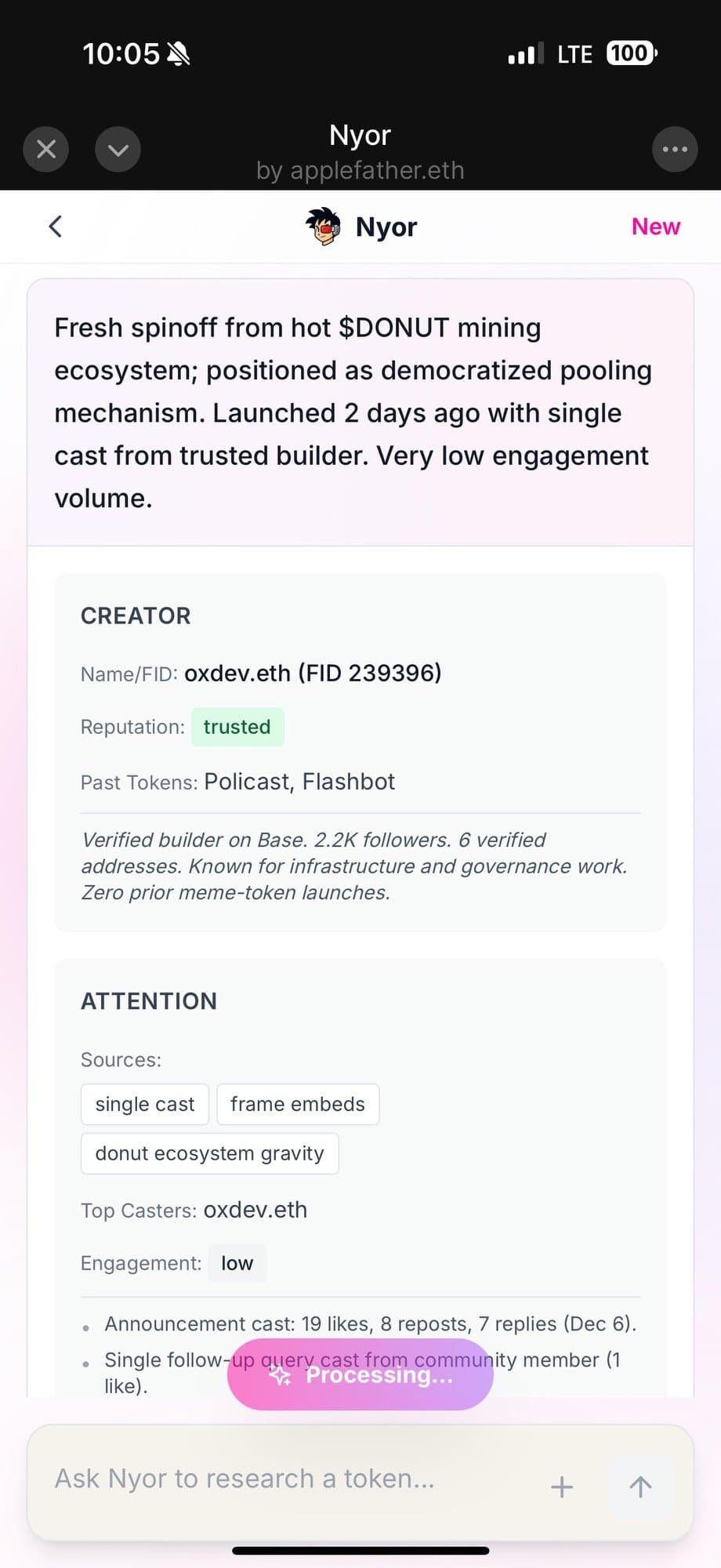Start a New research session

(x=655, y=227)
